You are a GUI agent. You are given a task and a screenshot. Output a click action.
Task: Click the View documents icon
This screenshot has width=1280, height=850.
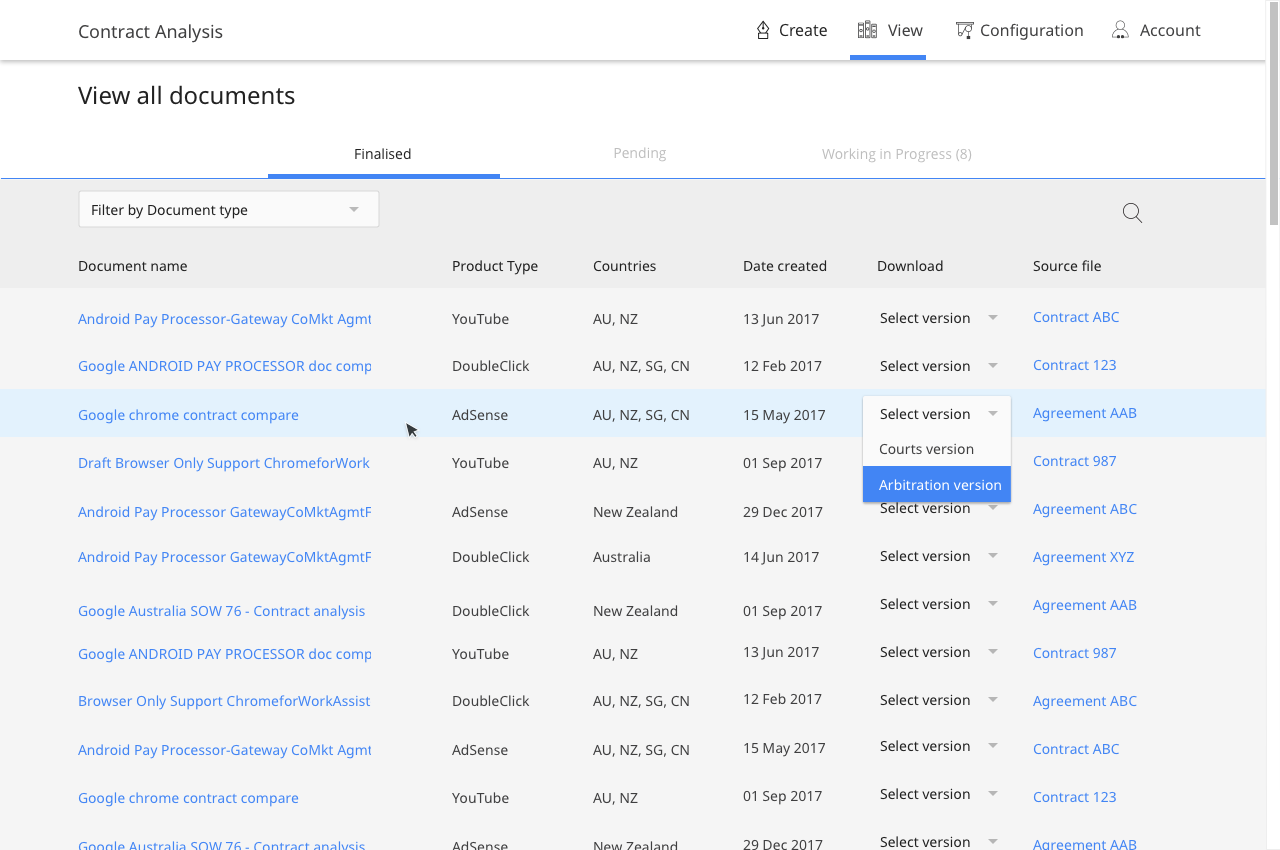(867, 30)
